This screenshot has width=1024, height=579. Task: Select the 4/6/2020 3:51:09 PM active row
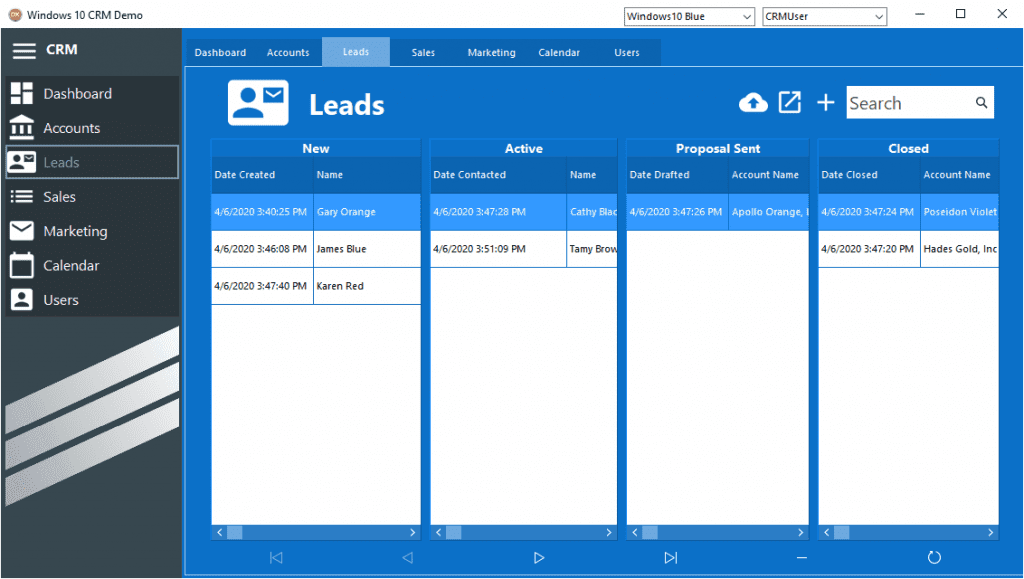coord(524,249)
